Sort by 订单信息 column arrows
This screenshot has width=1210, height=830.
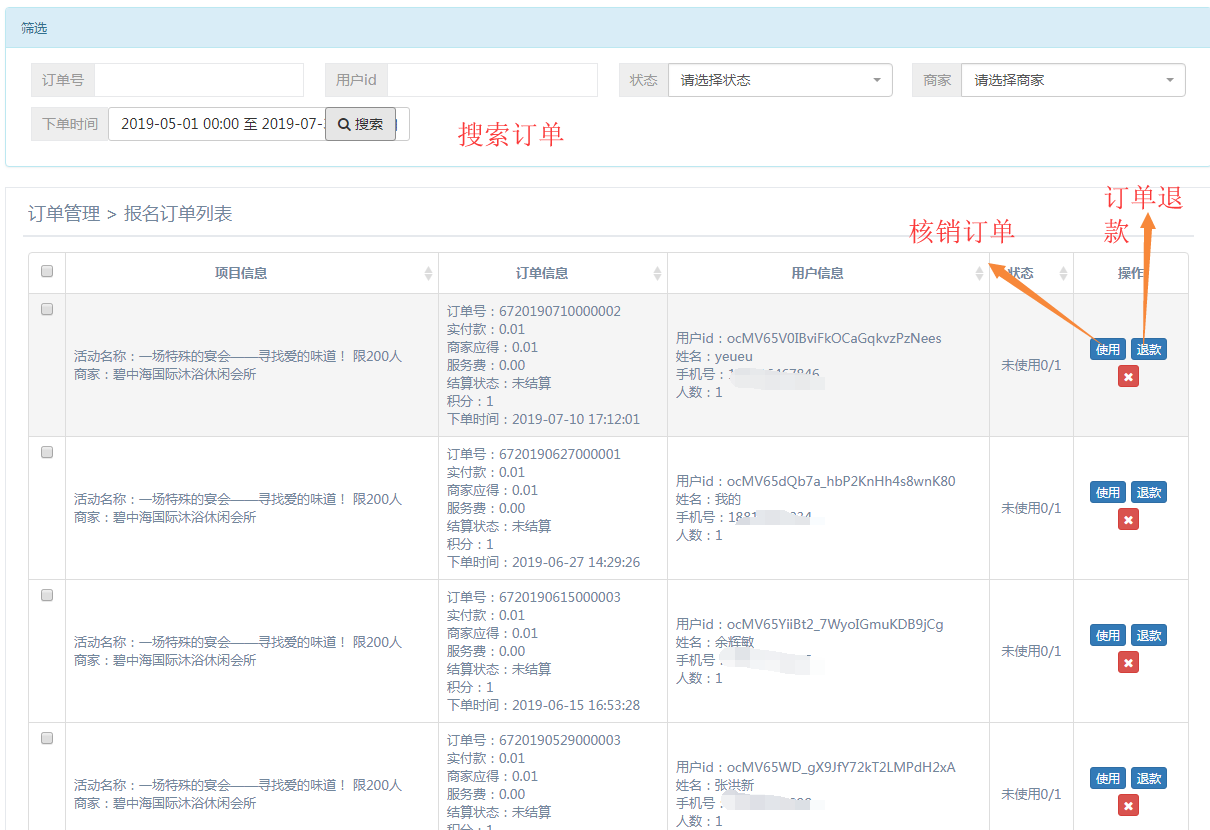(657, 273)
